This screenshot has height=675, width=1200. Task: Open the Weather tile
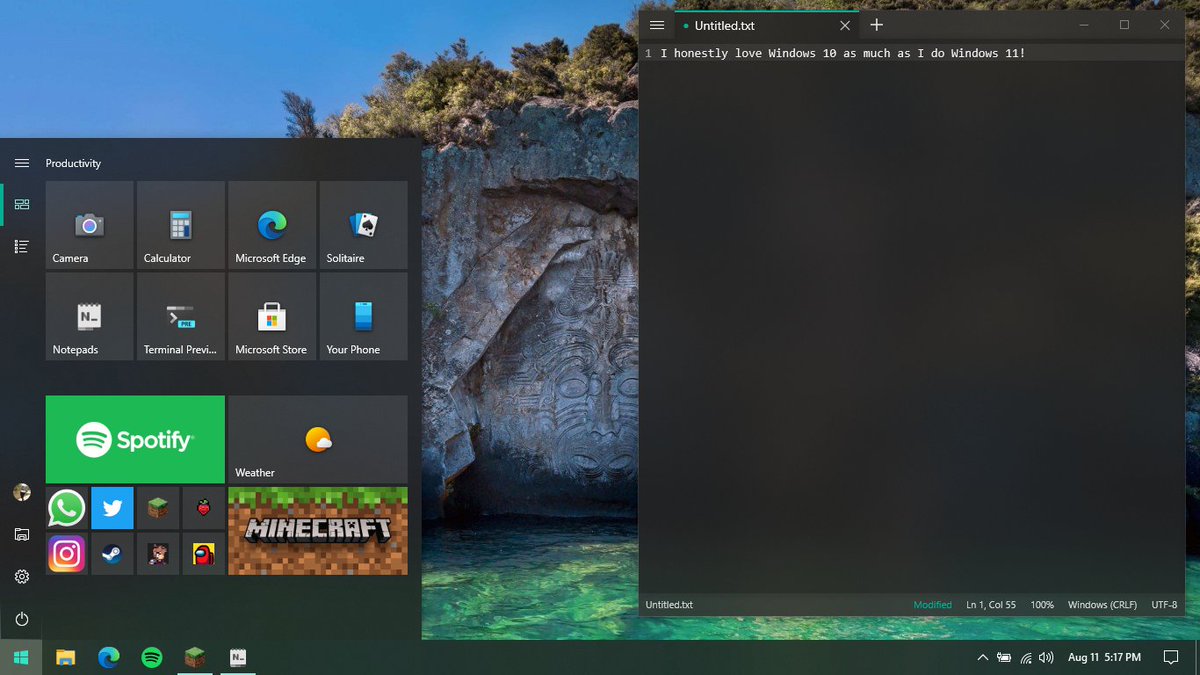[x=317, y=439]
